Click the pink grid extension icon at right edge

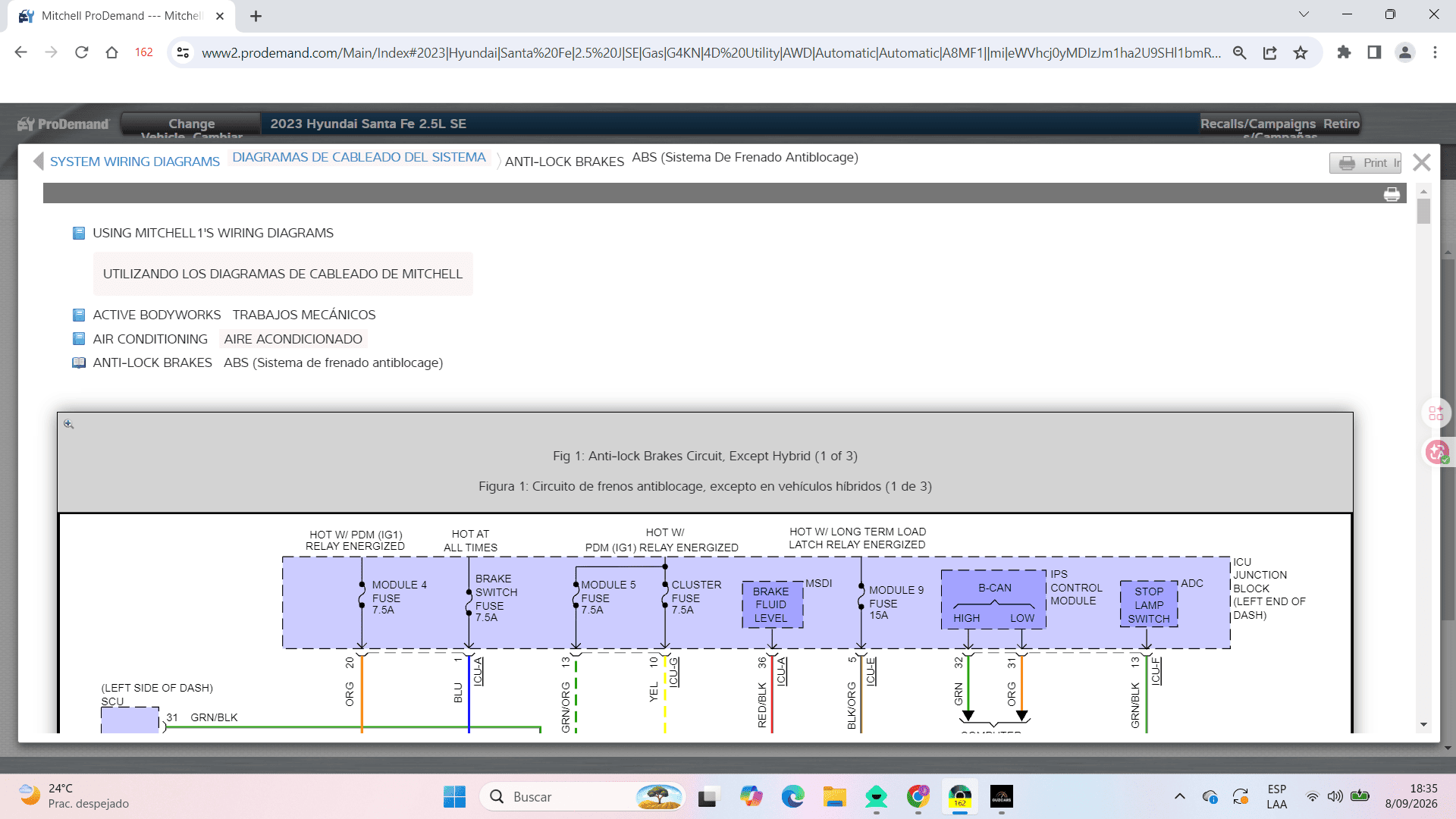tap(1436, 413)
